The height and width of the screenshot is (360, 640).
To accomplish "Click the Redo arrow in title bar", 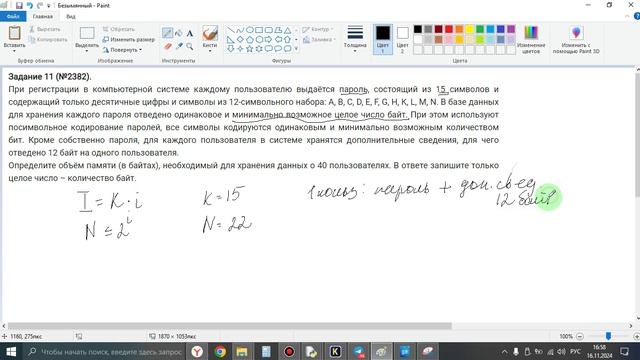I will [x=40, y=5].
